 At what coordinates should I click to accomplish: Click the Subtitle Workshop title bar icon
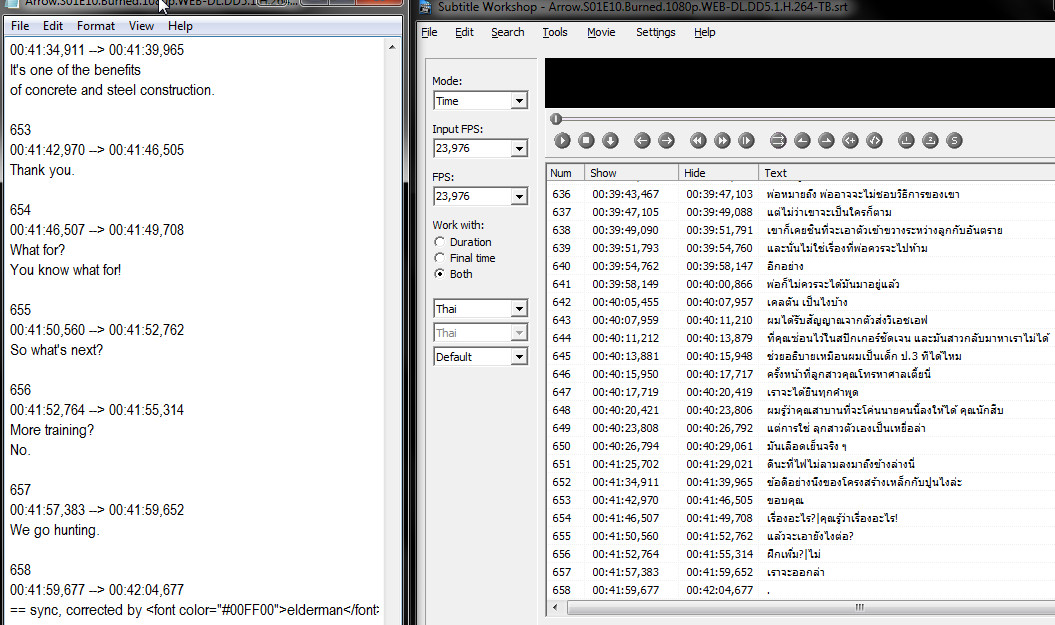425,7
